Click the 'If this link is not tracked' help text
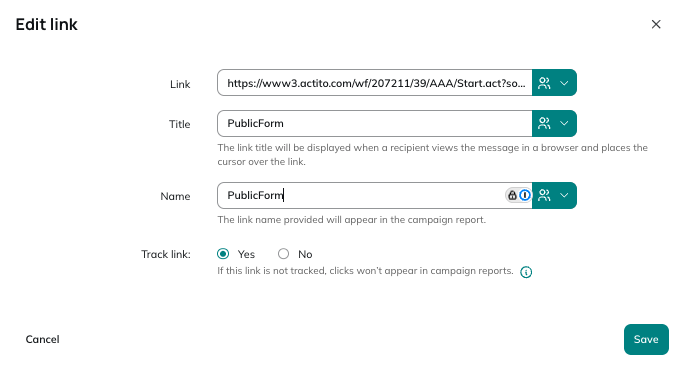 click(365, 271)
